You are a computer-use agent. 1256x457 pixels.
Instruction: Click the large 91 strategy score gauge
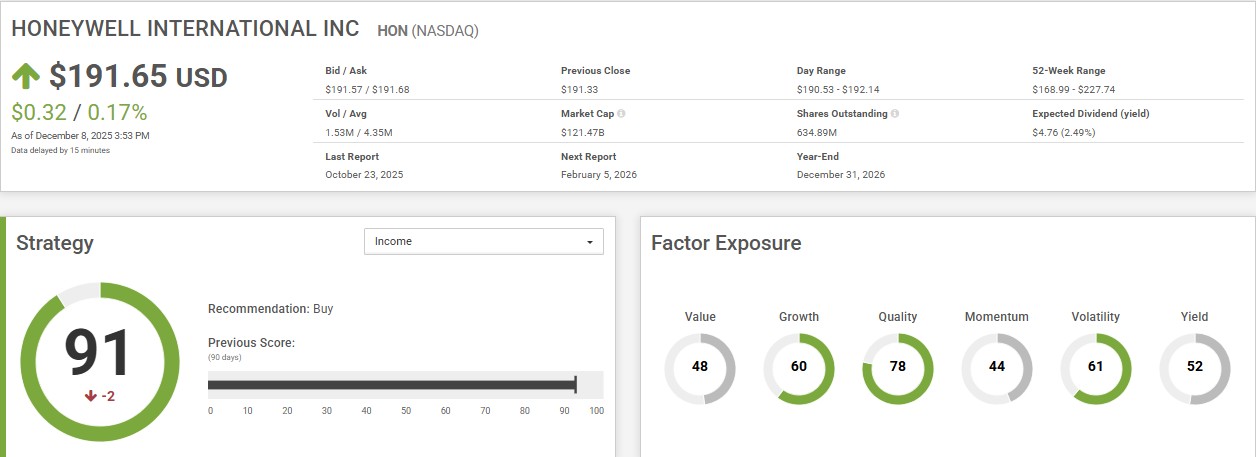(x=98, y=355)
